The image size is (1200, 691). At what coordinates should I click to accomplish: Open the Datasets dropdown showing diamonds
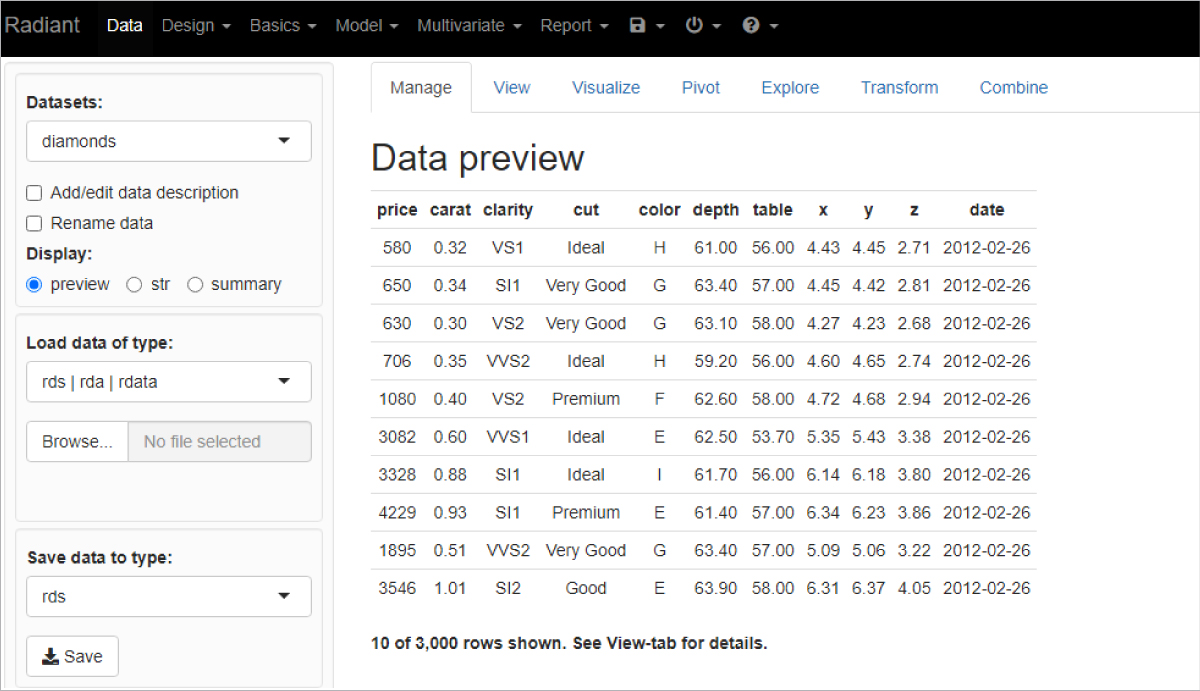(x=168, y=141)
